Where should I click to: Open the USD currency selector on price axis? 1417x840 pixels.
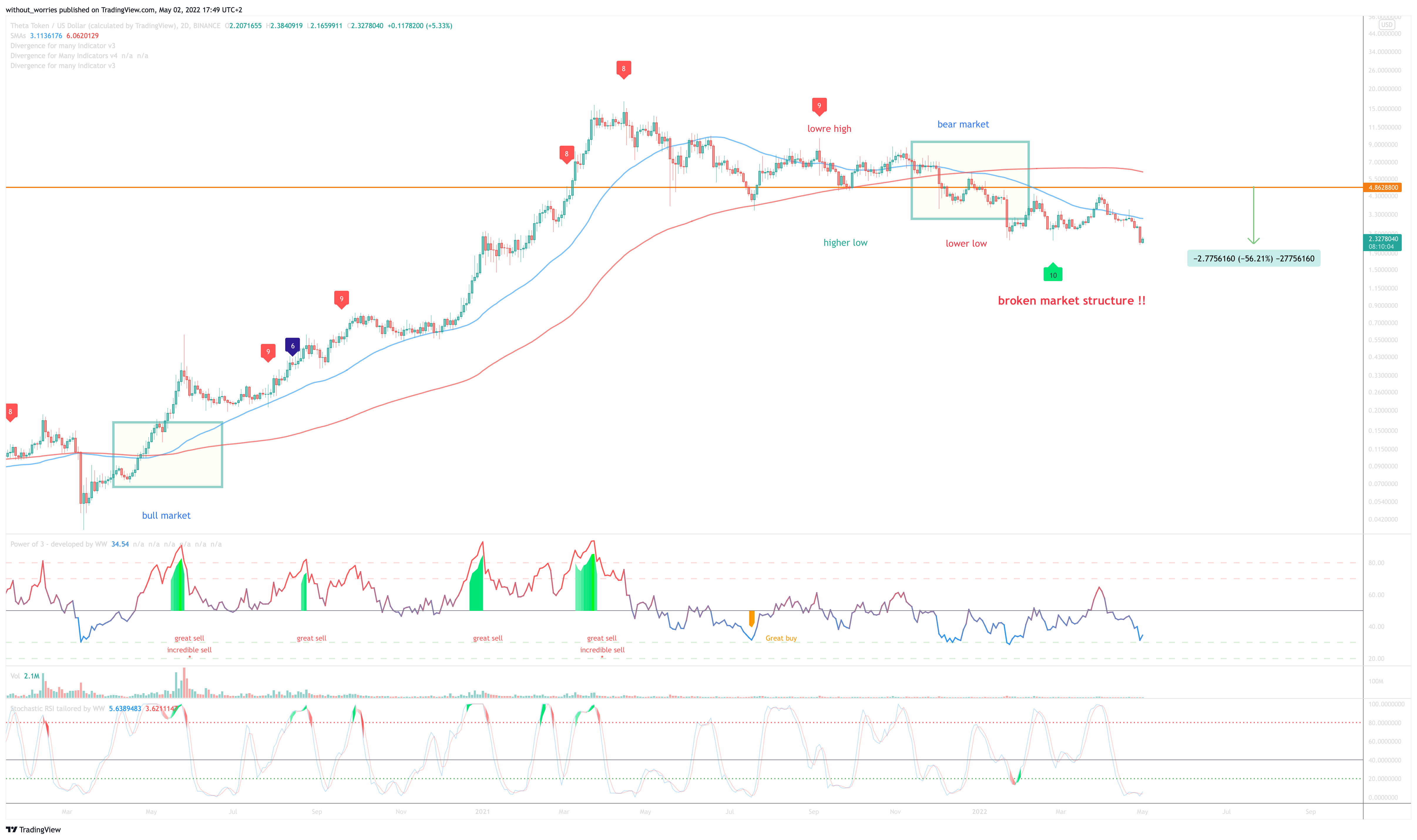coord(1386,24)
